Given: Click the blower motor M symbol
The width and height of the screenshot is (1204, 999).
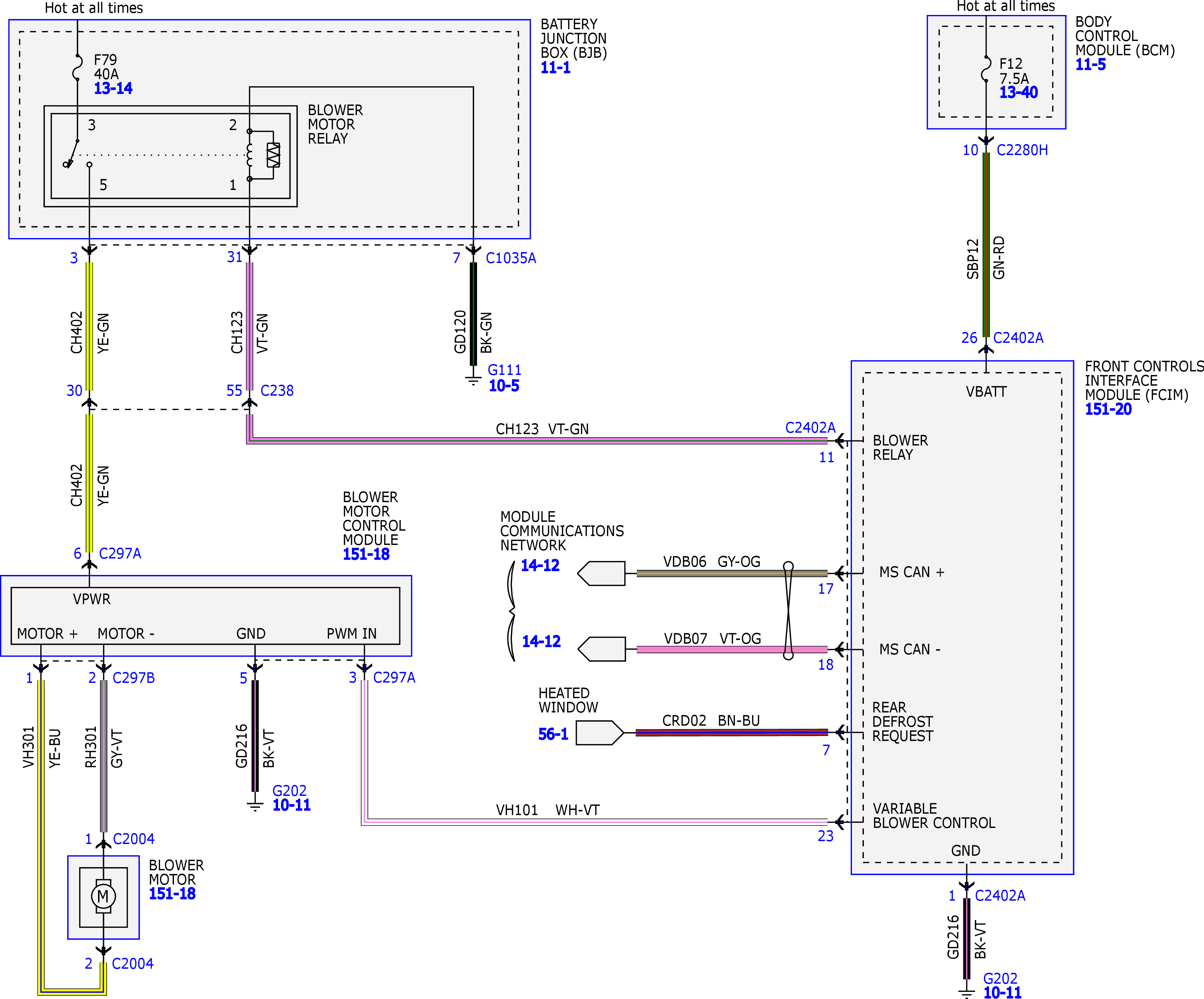Looking at the screenshot, I should click(x=103, y=896).
